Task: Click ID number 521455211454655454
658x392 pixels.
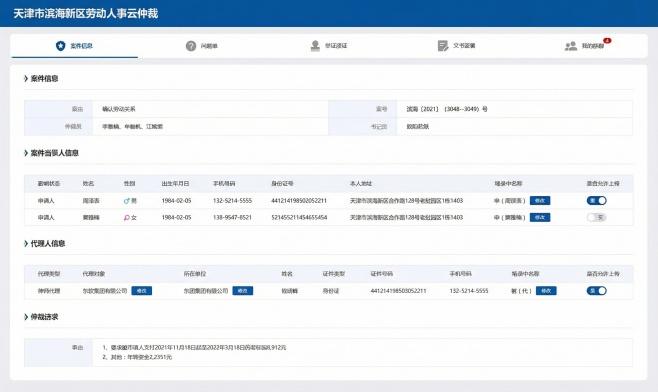Action: pyautogui.click(x=299, y=217)
